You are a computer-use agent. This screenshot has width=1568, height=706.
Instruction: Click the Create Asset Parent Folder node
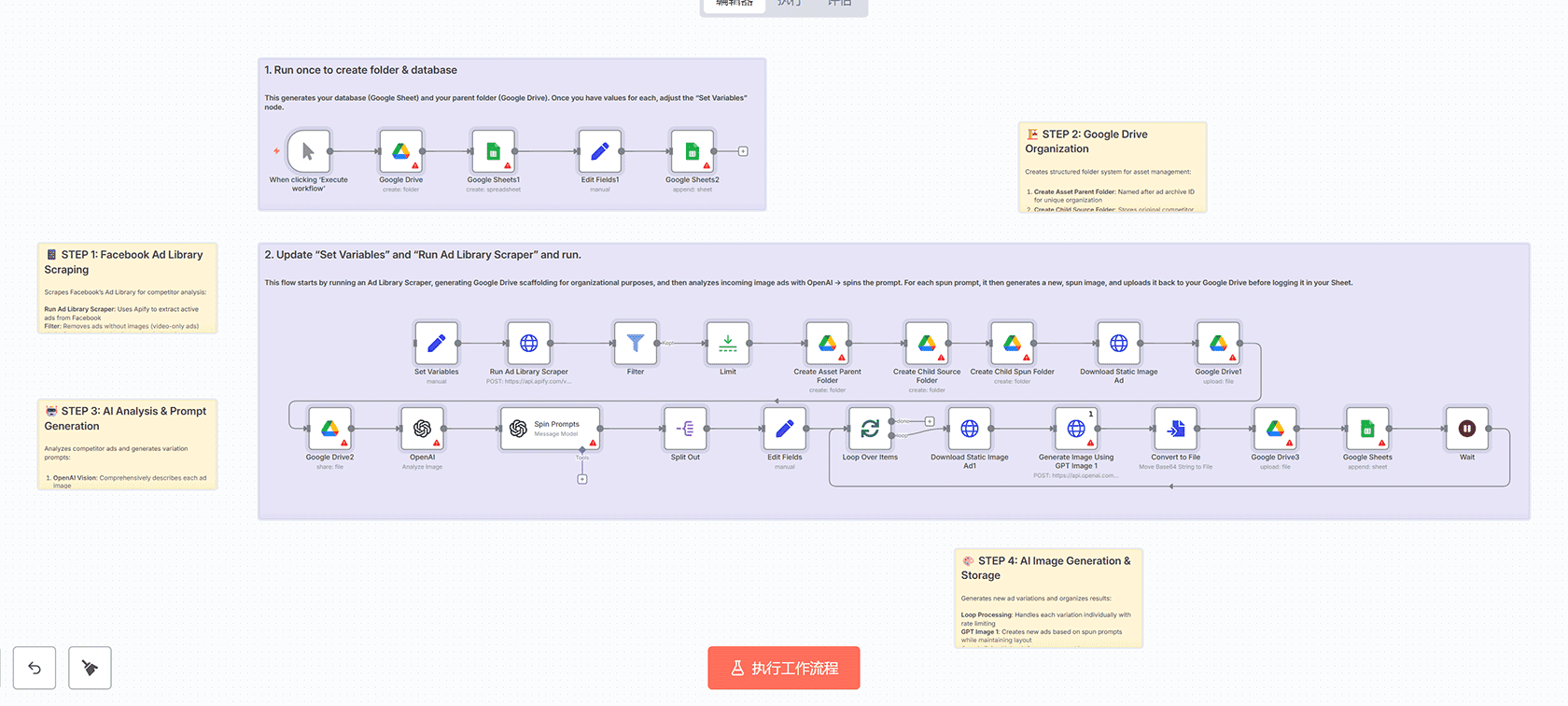click(x=827, y=344)
